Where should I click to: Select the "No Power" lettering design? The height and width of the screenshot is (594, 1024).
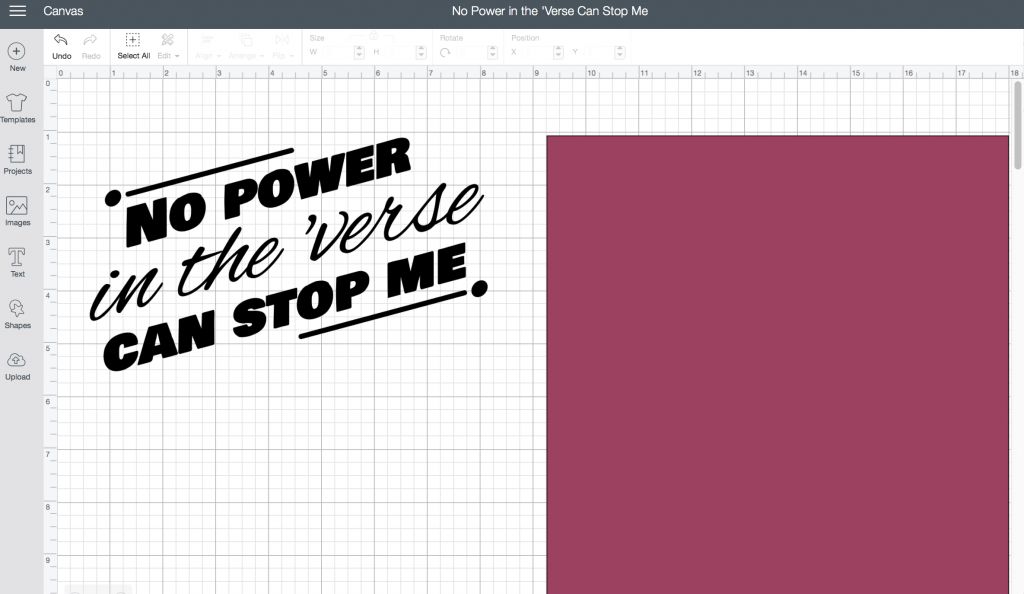pyautogui.click(x=289, y=255)
